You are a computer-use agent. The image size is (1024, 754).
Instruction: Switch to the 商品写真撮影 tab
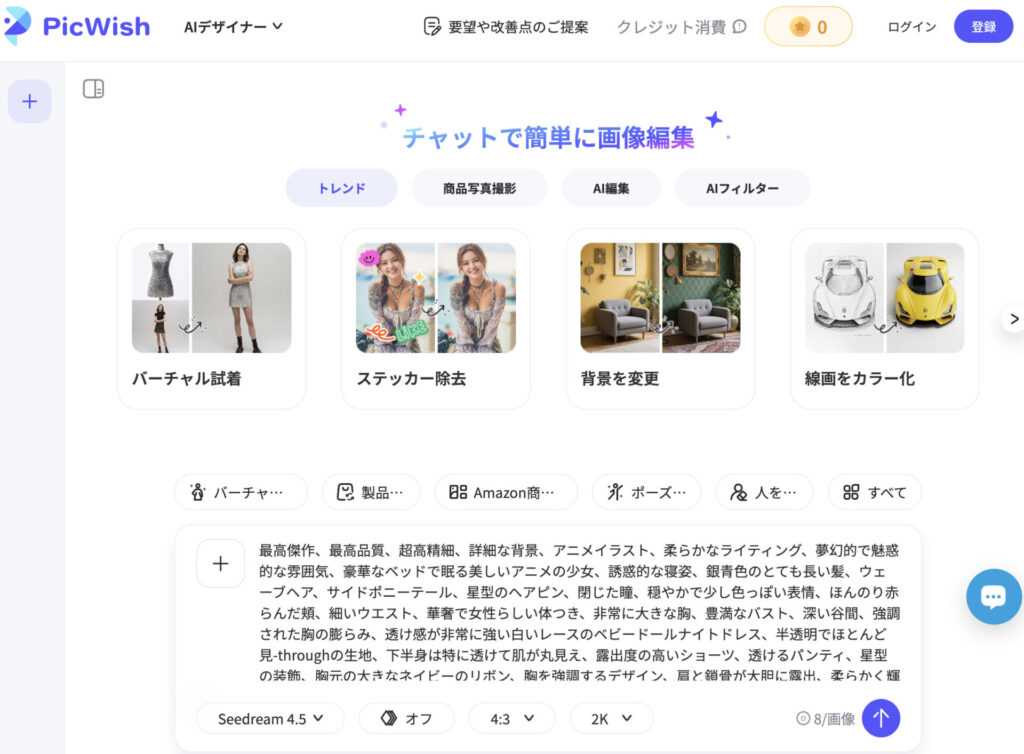[x=479, y=188]
